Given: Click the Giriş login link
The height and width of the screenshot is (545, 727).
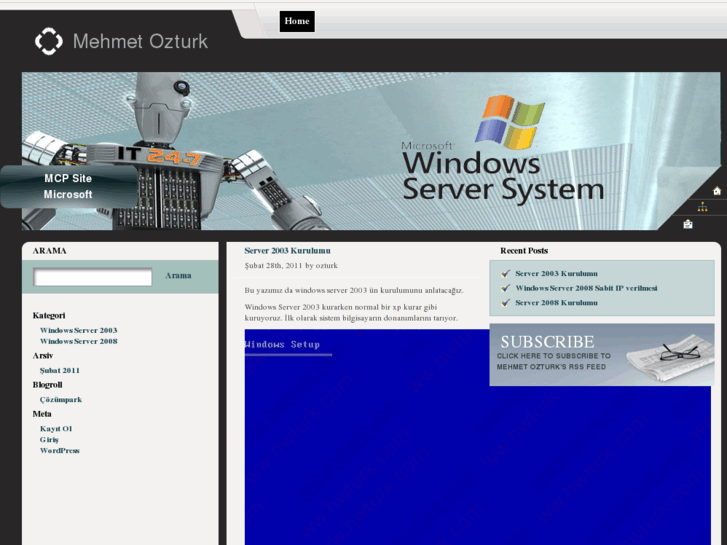Looking at the screenshot, I should (x=49, y=439).
